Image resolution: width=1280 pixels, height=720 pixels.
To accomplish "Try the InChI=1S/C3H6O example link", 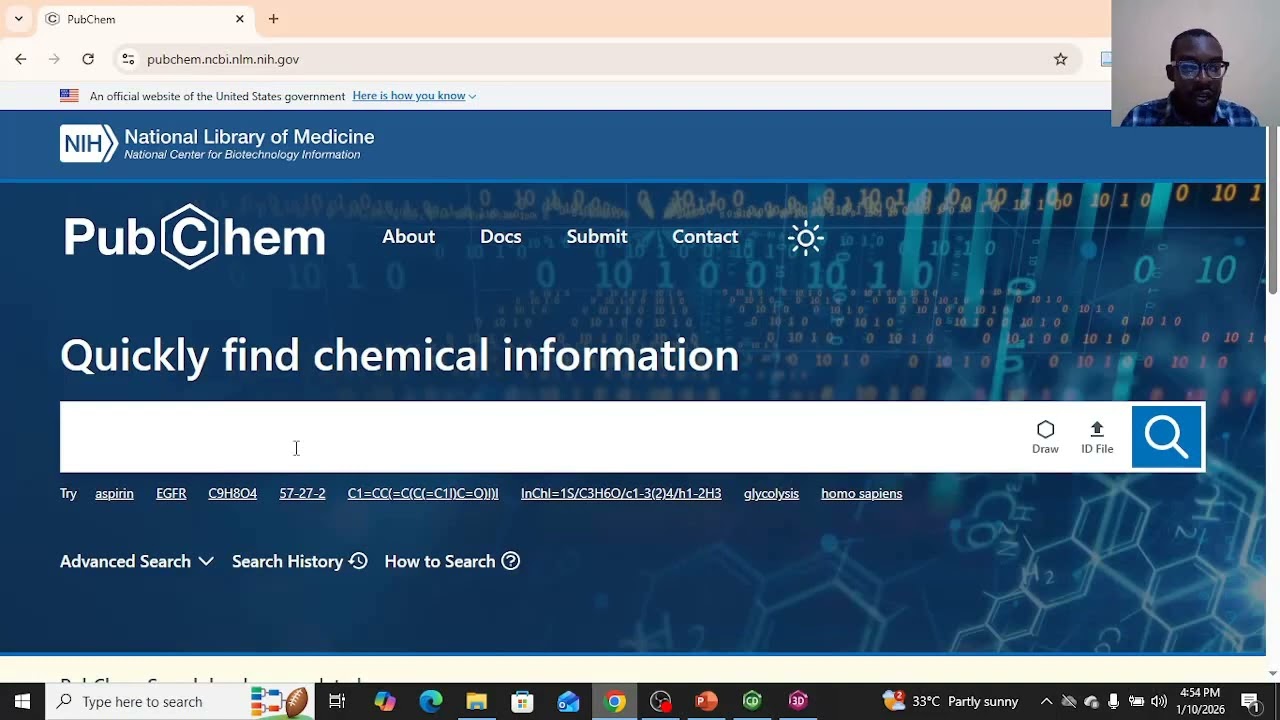I will [621, 493].
